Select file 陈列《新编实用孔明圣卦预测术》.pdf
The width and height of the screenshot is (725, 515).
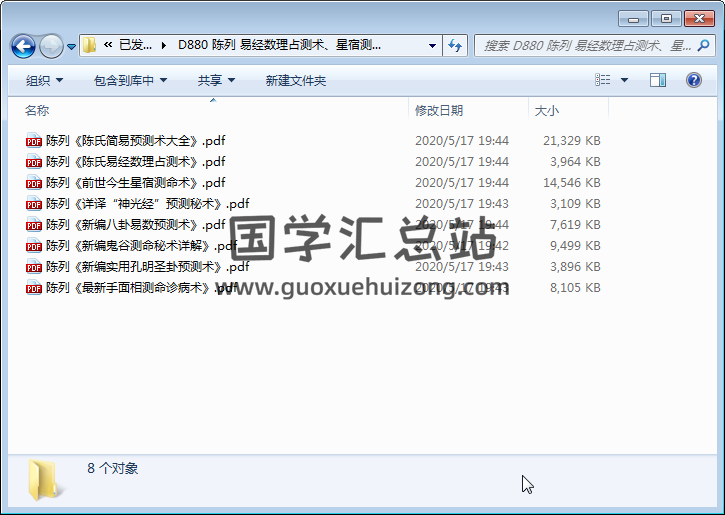[147, 266]
